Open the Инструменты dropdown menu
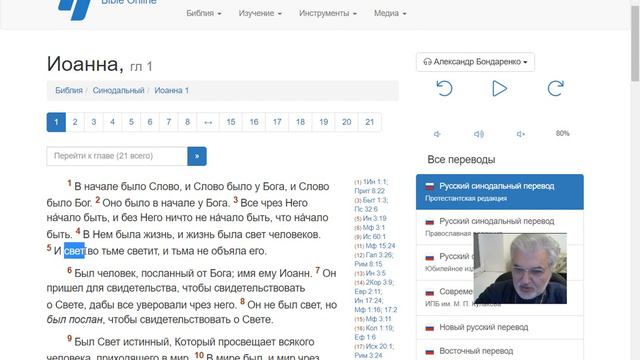This screenshot has height=360, width=640. 328,13
